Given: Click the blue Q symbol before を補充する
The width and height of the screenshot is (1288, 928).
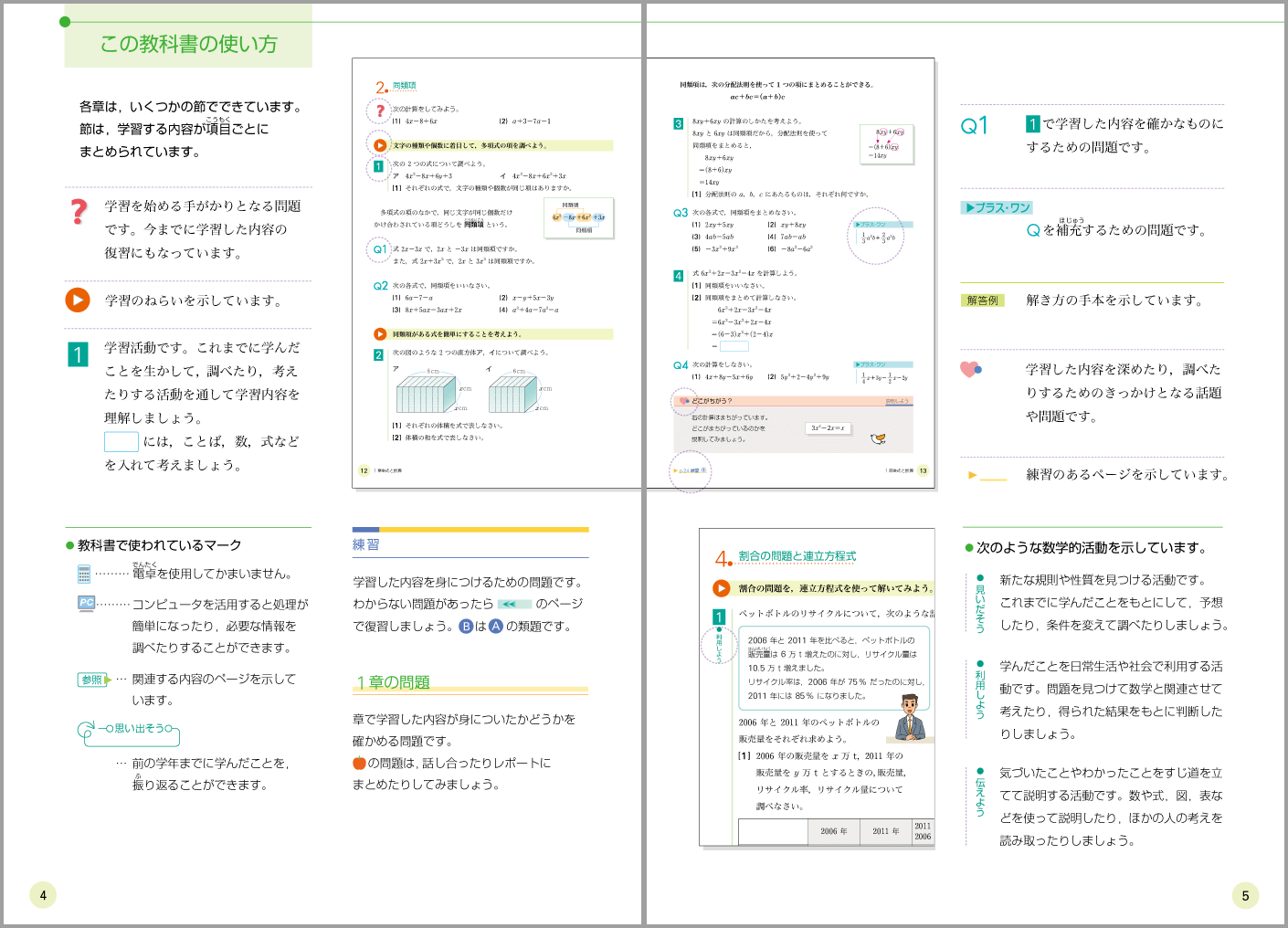Looking at the screenshot, I should 1033,230.
